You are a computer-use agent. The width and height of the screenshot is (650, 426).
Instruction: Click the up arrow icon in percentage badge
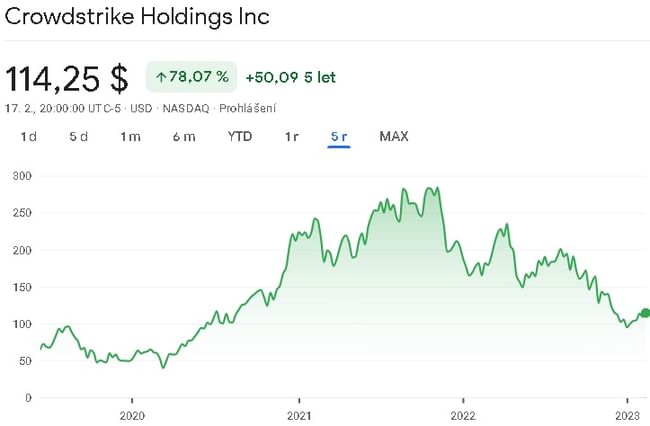(x=161, y=77)
